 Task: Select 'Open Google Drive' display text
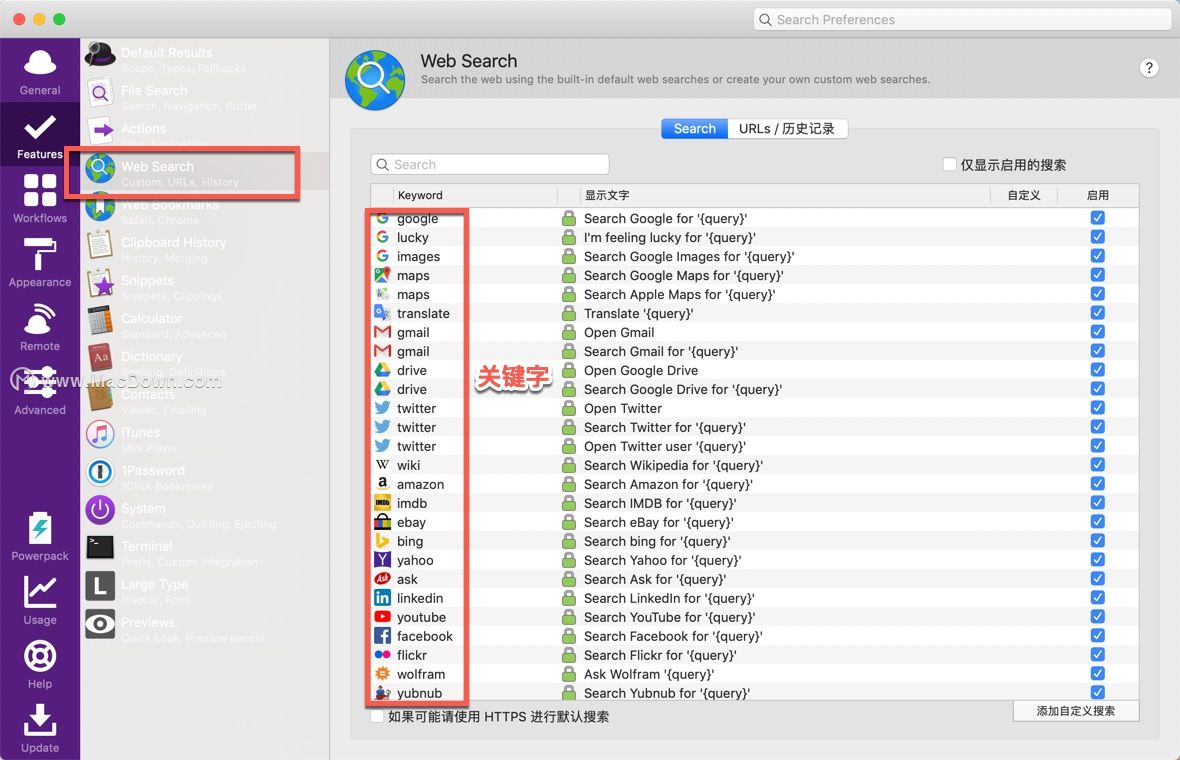[641, 370]
